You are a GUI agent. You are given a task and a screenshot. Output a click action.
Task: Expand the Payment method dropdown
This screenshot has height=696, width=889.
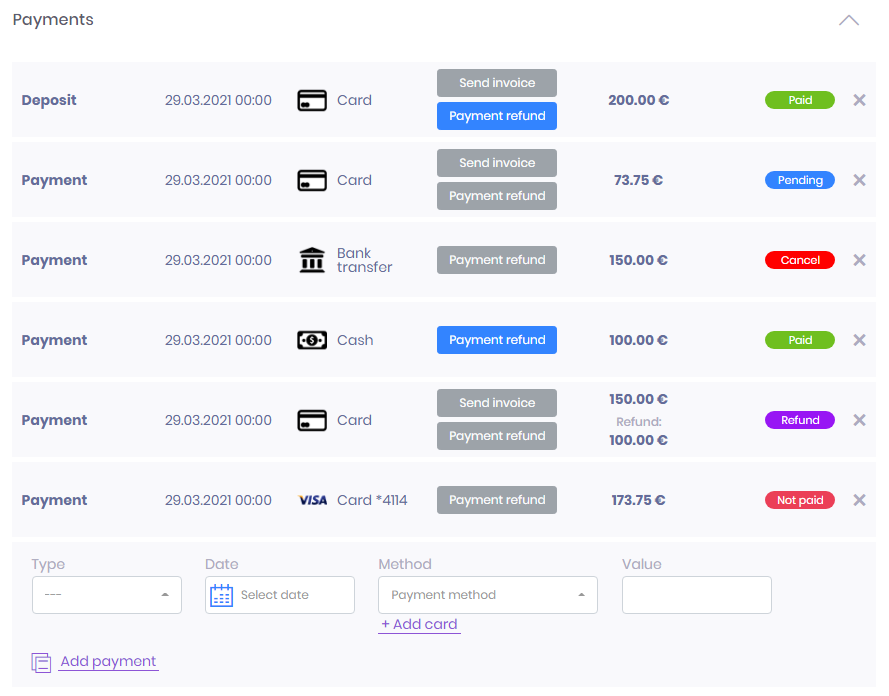pyautogui.click(x=488, y=595)
